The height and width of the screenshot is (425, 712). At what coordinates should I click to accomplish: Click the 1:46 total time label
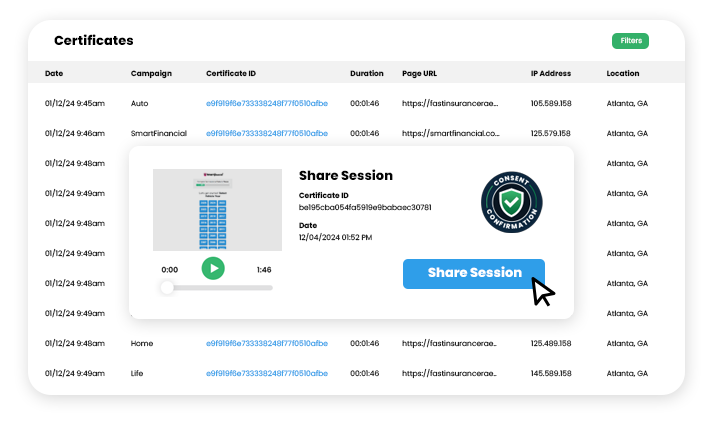coord(264,270)
